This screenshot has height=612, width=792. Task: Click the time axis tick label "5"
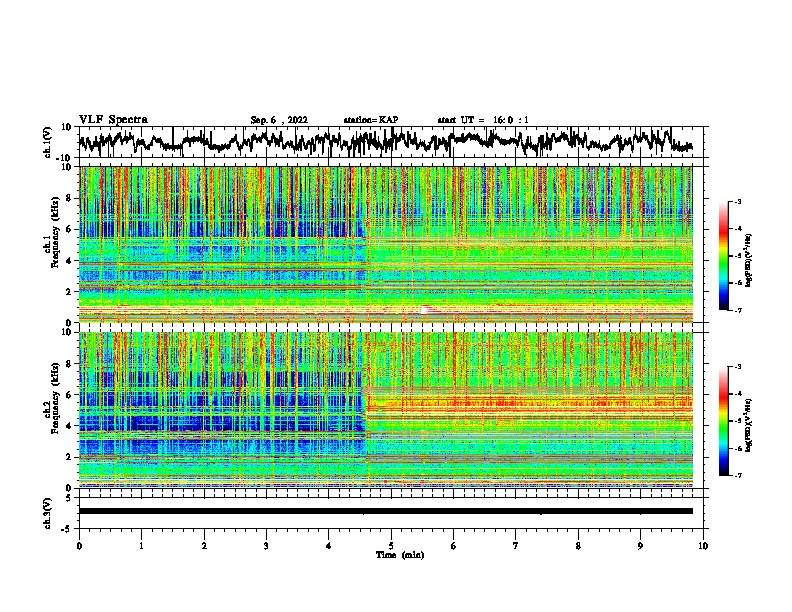tap(391, 546)
